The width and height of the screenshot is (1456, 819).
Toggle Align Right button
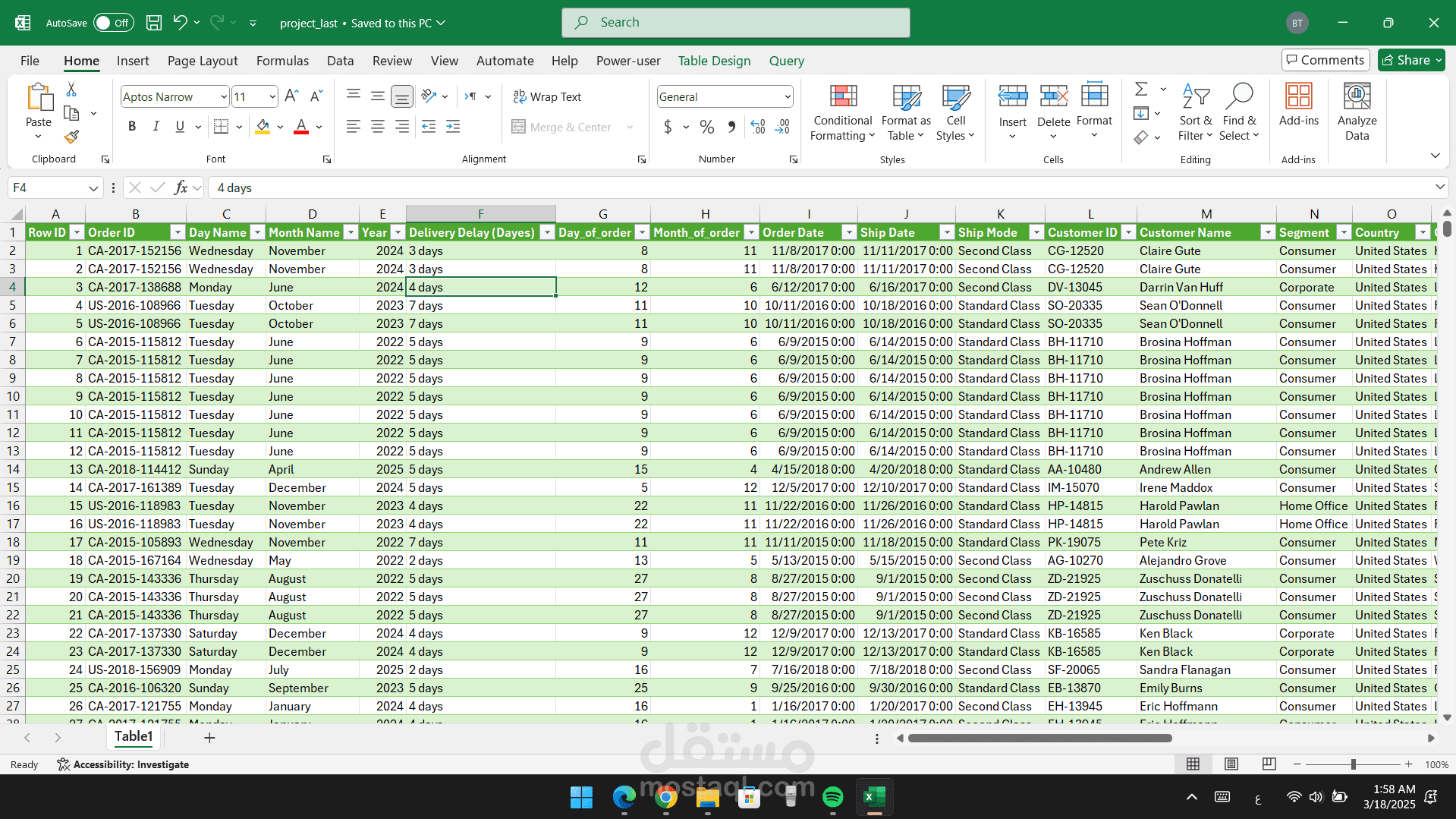coord(401,127)
